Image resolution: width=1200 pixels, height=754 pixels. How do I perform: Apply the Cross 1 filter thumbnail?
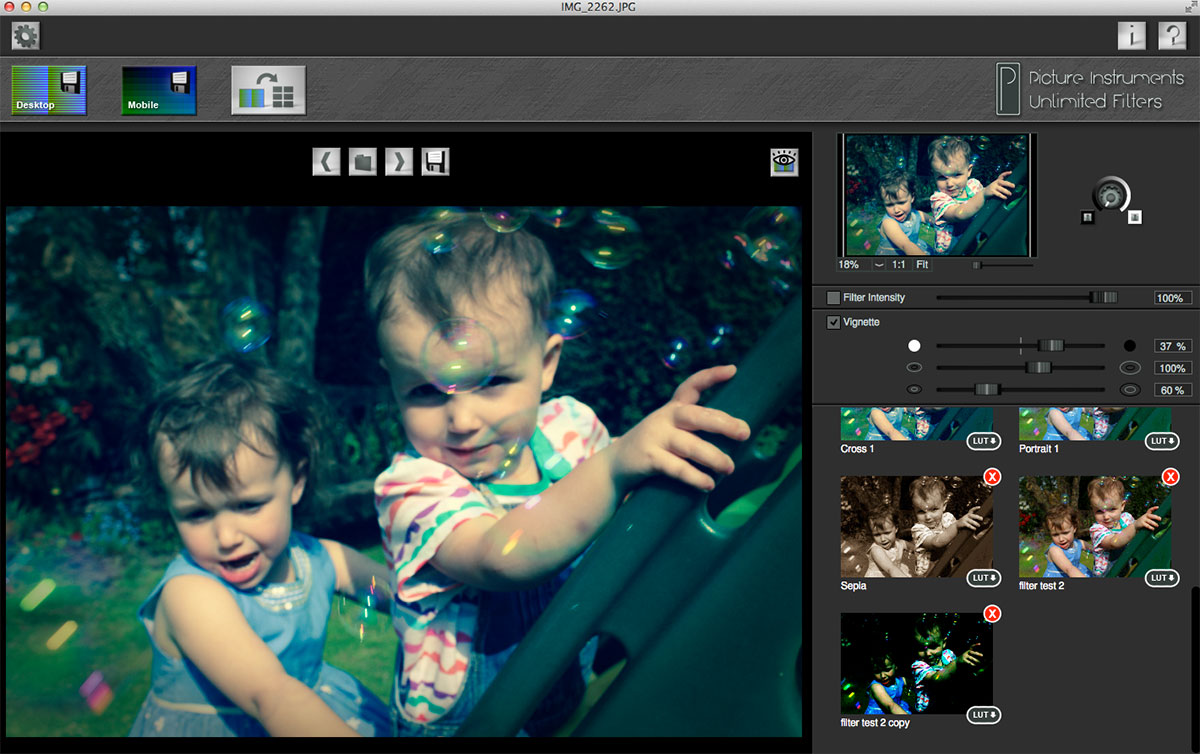click(917, 424)
